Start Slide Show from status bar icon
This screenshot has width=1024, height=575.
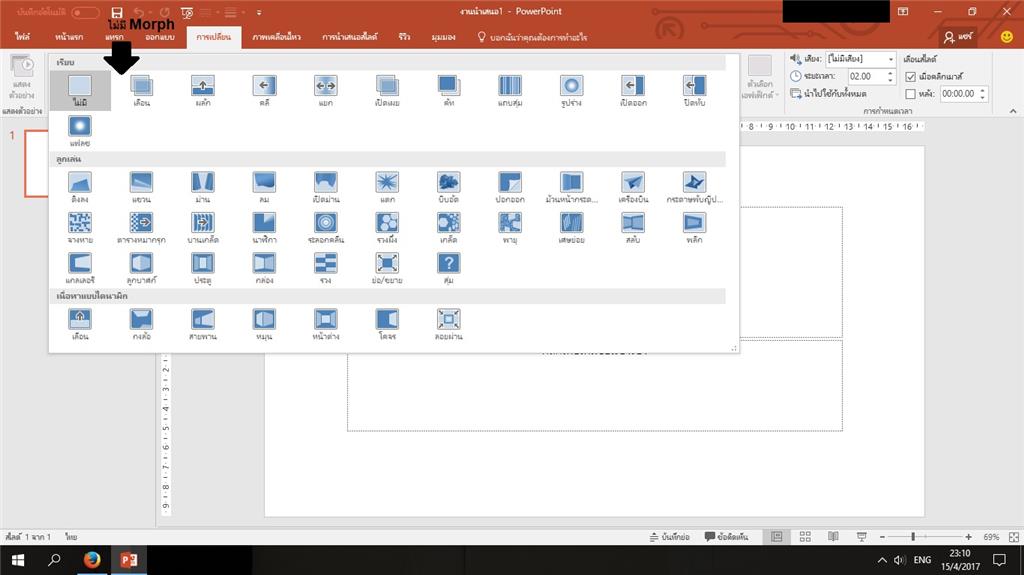[x=862, y=536]
